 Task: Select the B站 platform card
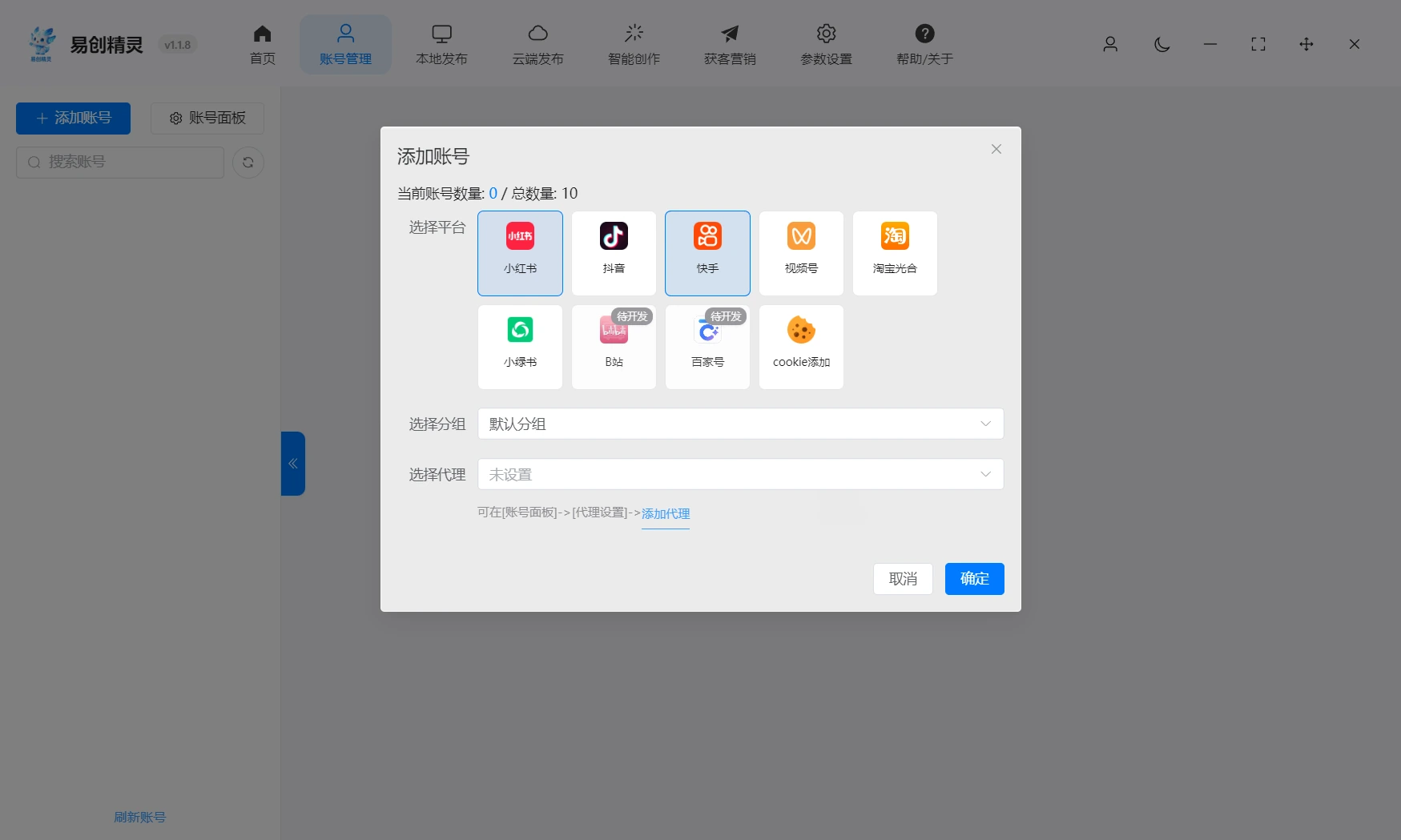tap(614, 347)
